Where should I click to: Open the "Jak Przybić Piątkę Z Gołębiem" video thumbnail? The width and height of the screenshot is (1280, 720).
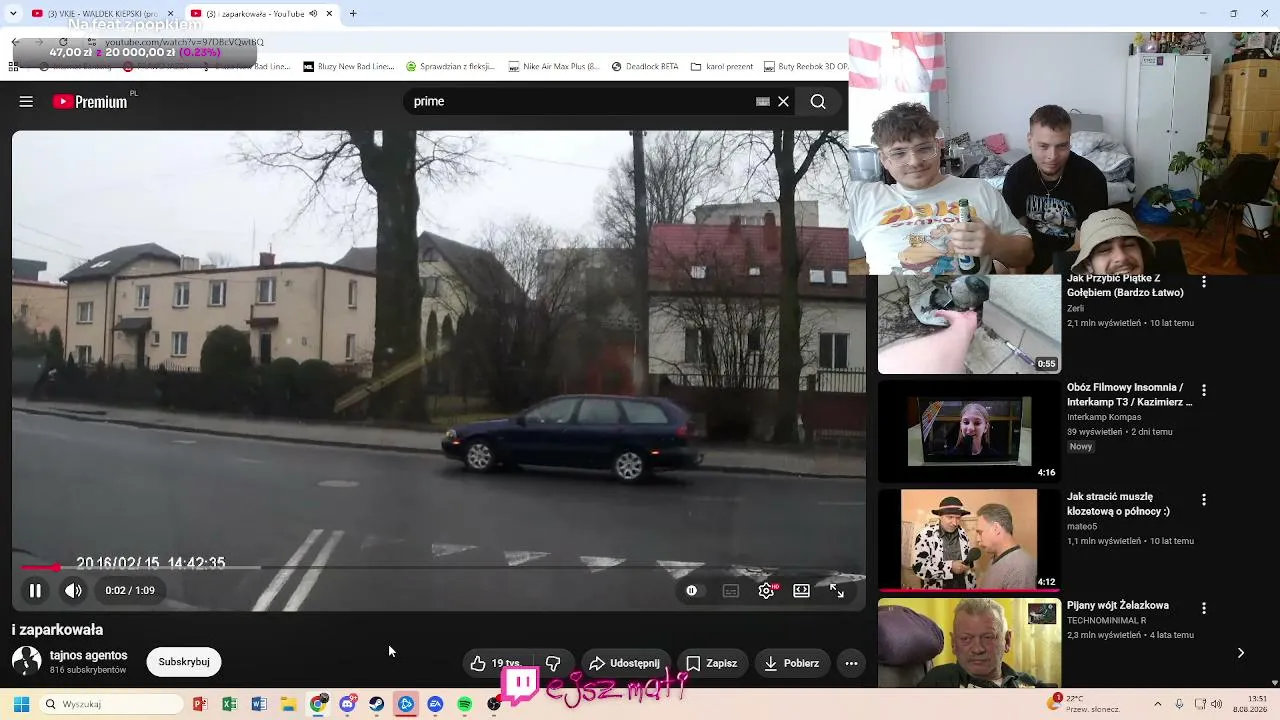969,324
